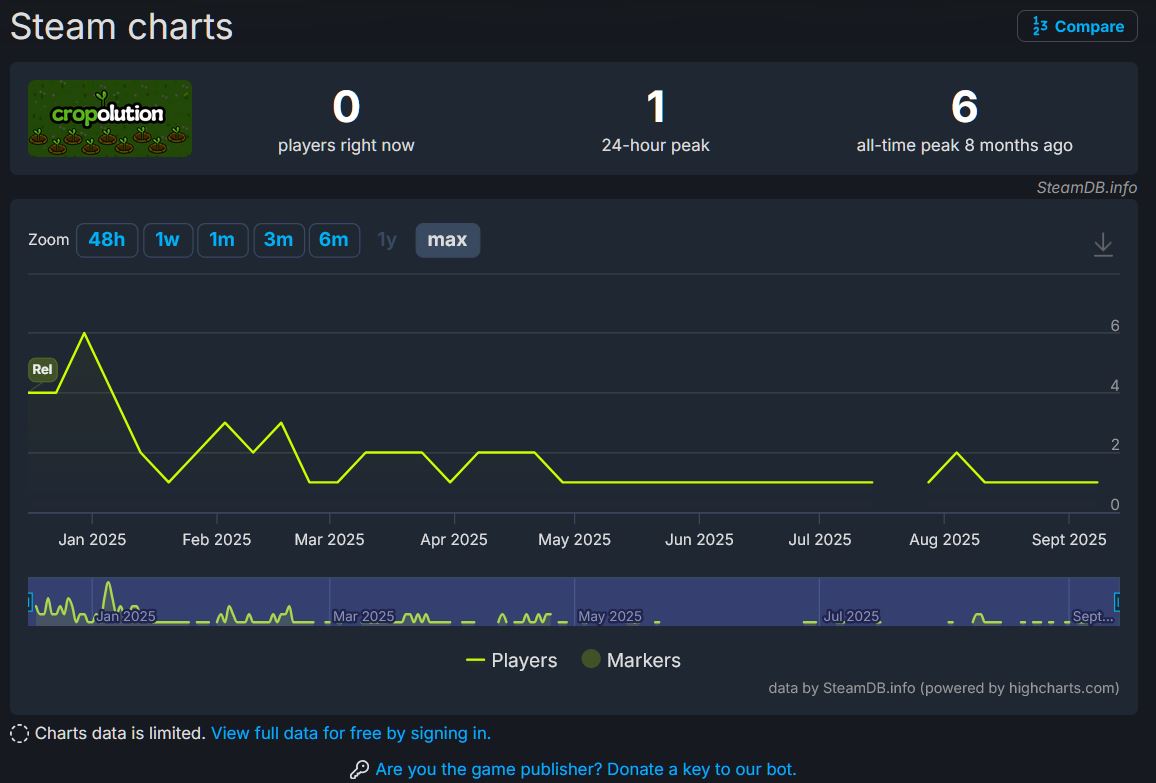Toggle the Players series in legend
1156x783 pixels.
pyautogui.click(x=512, y=660)
